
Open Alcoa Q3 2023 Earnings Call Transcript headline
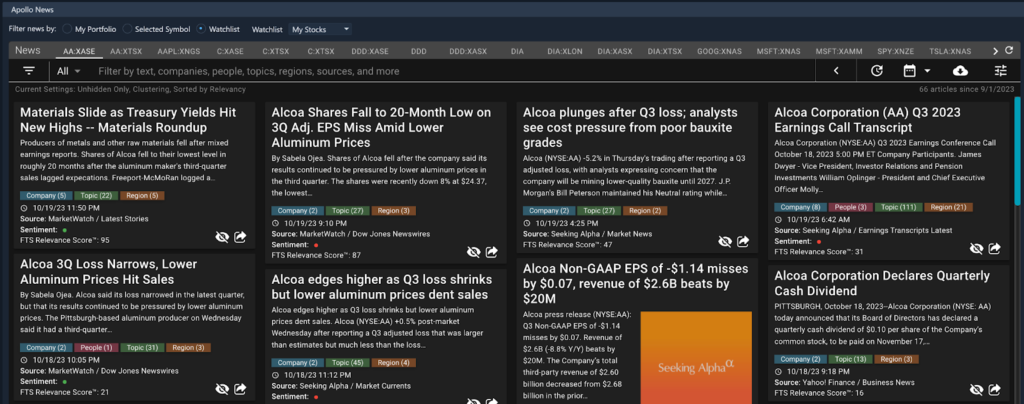pyautogui.click(x=867, y=120)
